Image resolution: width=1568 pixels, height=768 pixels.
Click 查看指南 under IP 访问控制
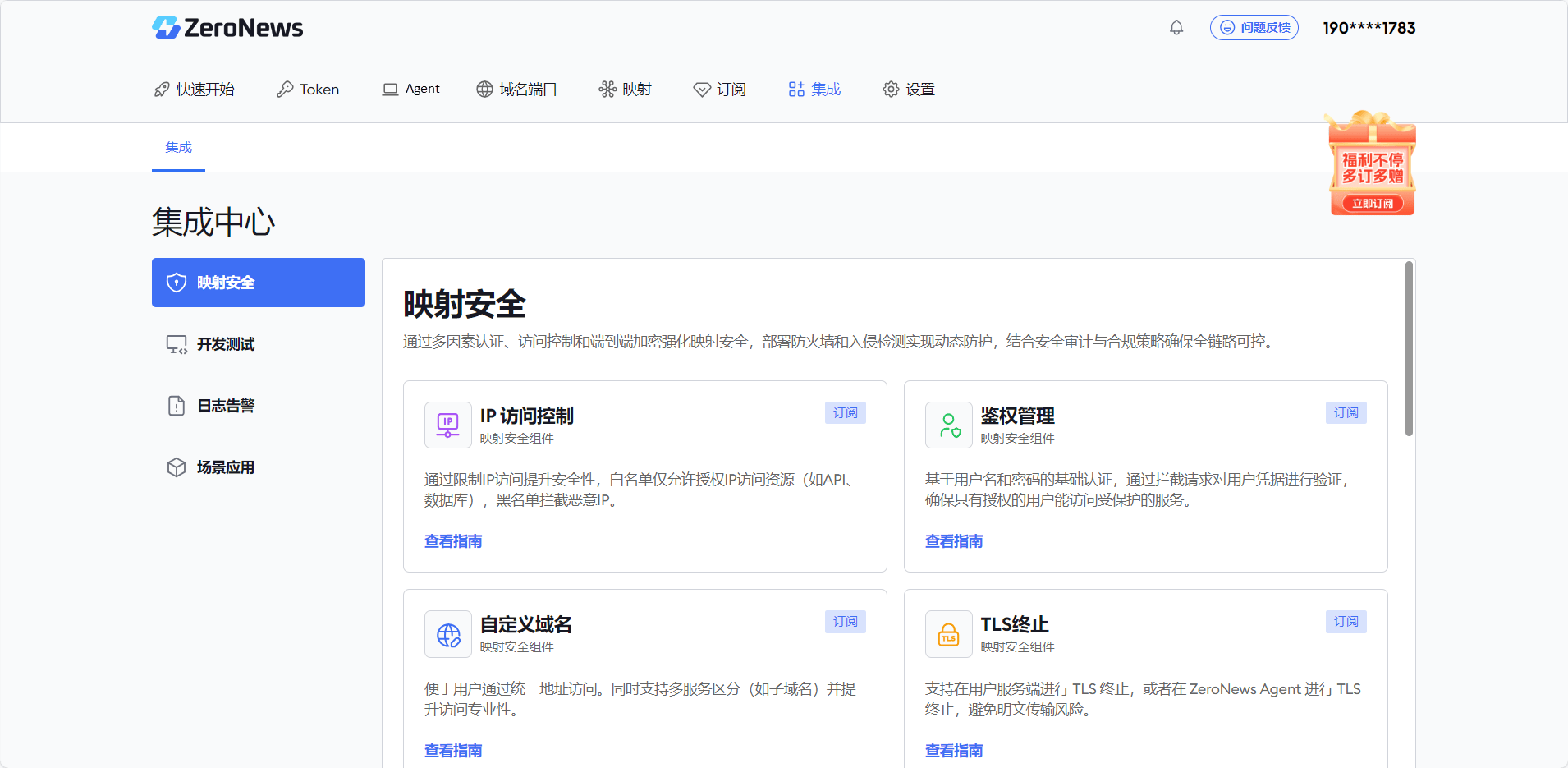tap(452, 540)
